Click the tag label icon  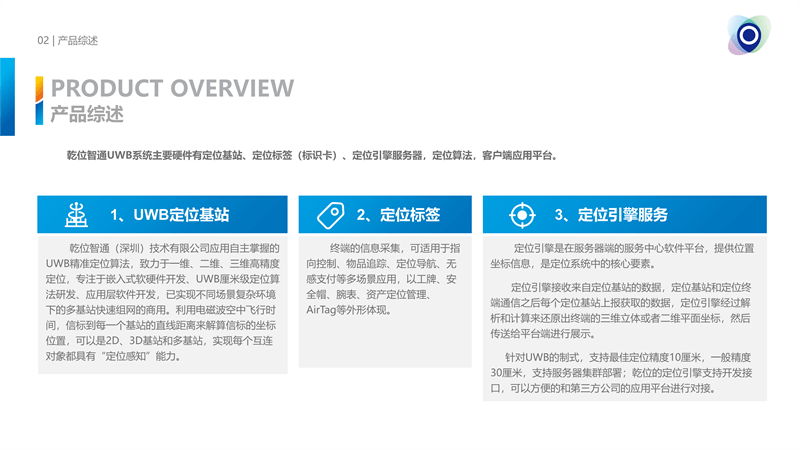(x=331, y=215)
